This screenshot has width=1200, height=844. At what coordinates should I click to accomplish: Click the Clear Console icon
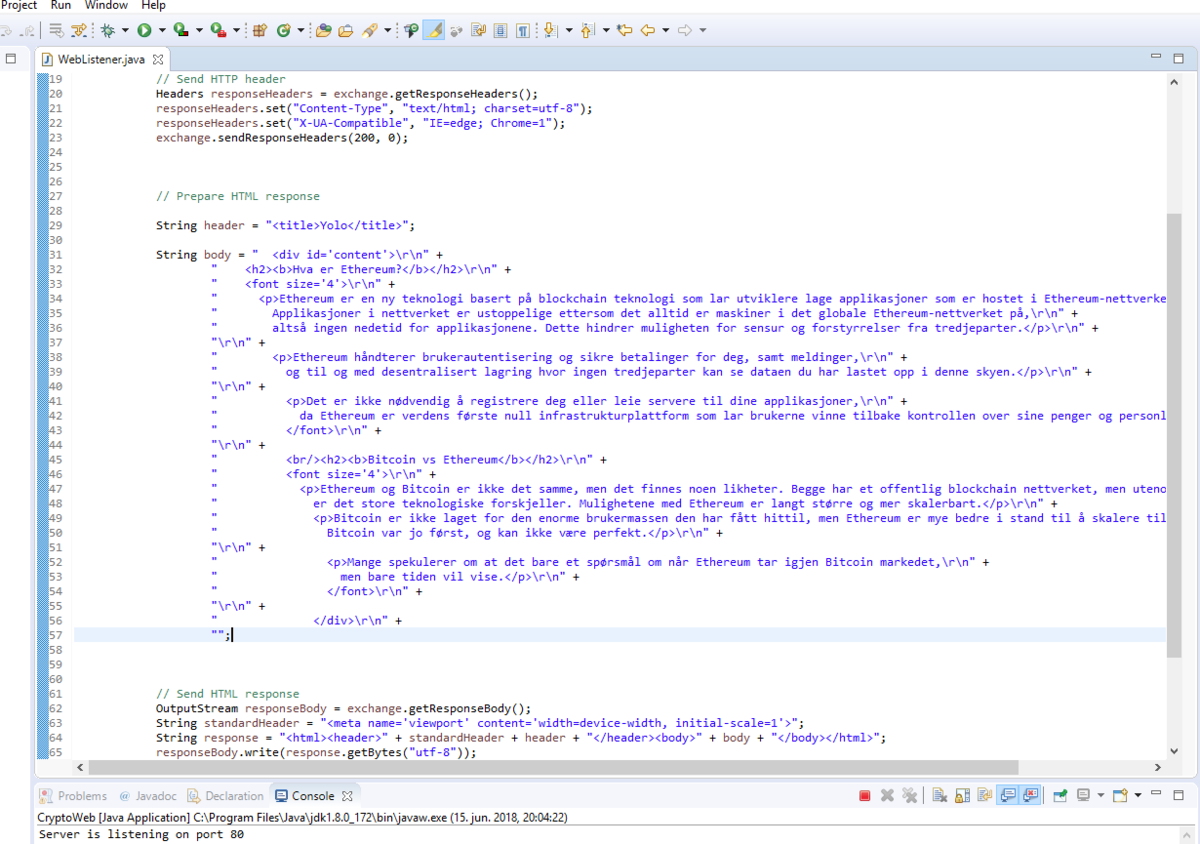[x=940, y=796]
